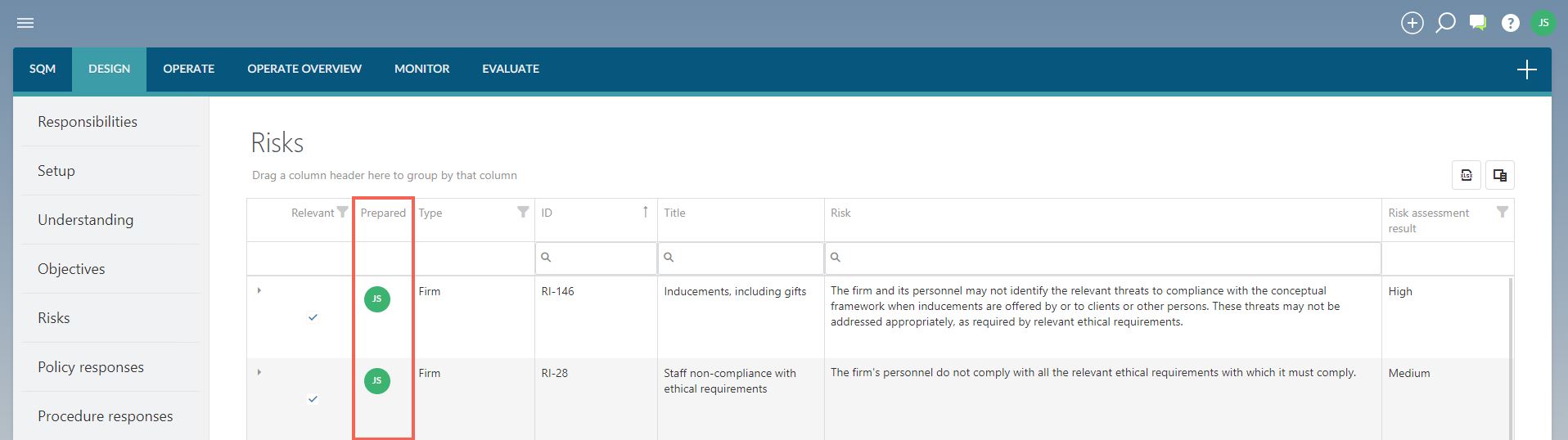Screen dimensions: 1568x440
Task: Expand the RI-146 row details
Action: [x=259, y=290]
